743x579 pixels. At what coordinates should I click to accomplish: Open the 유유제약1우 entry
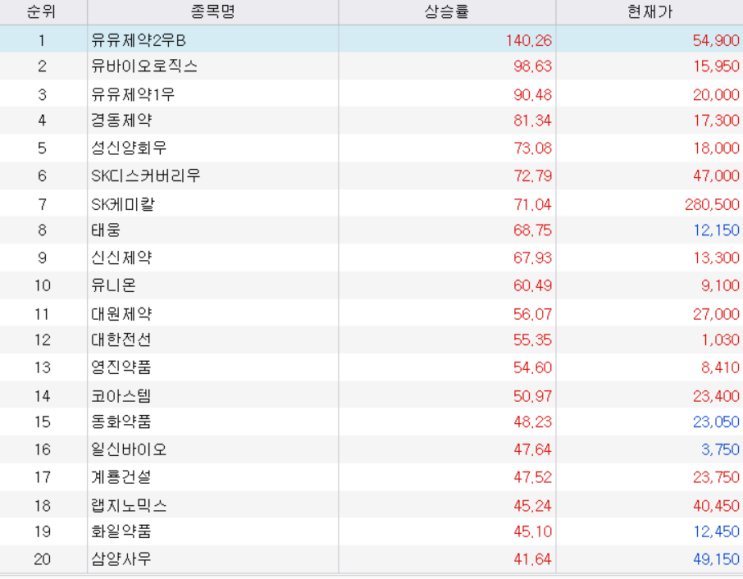[133, 94]
